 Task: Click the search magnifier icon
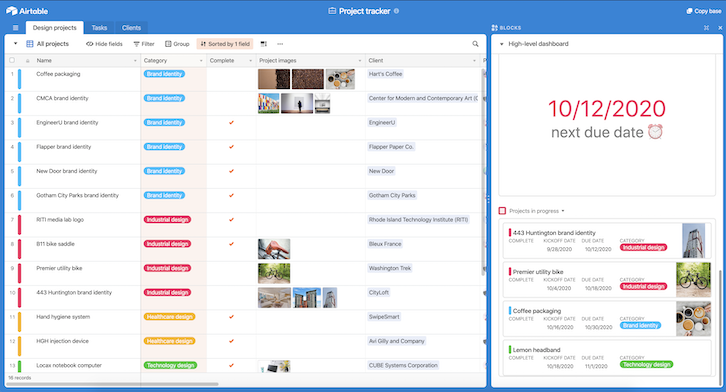click(475, 44)
